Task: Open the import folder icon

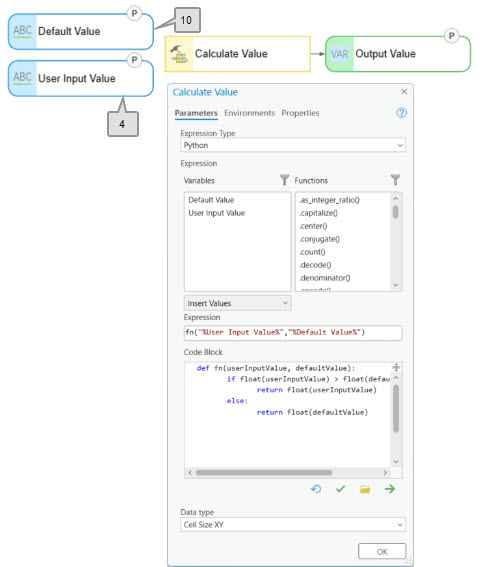Action: click(365, 489)
